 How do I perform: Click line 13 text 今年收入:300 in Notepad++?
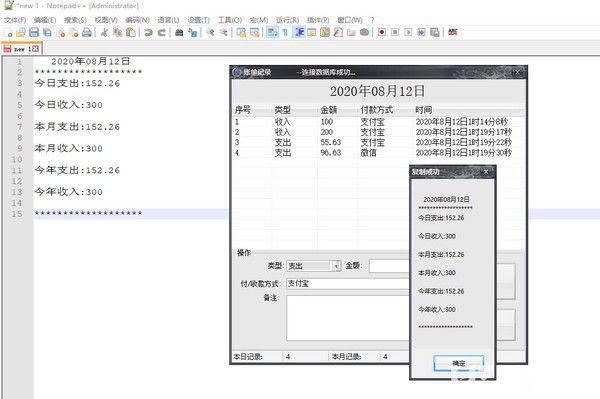point(69,192)
